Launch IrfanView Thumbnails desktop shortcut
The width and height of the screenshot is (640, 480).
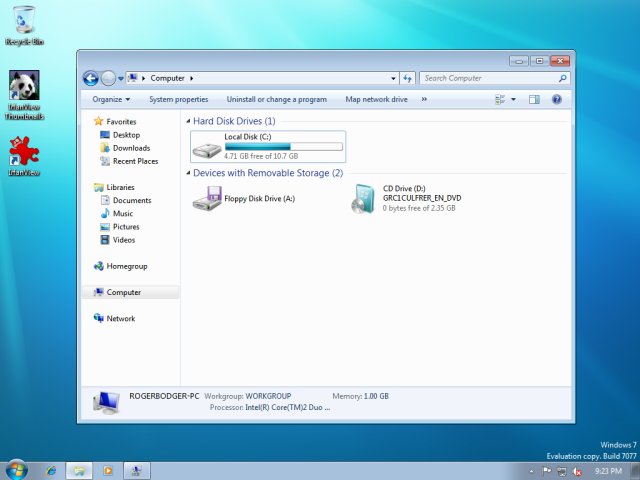pos(24,95)
